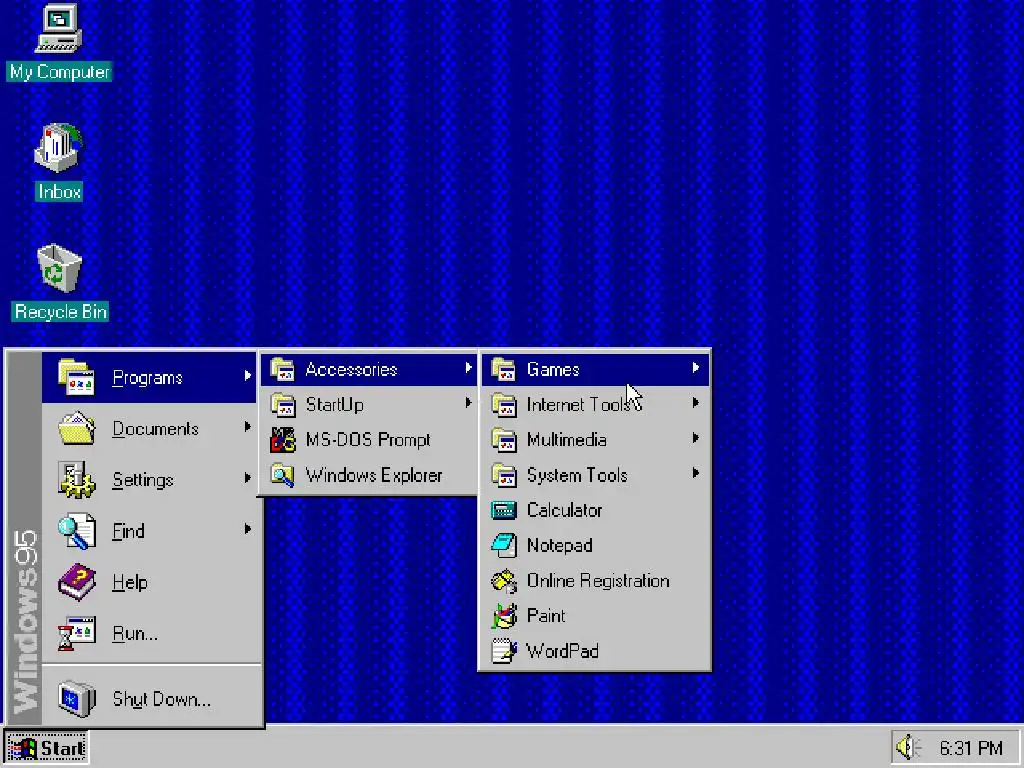Choose the Settings menu label

143,481
